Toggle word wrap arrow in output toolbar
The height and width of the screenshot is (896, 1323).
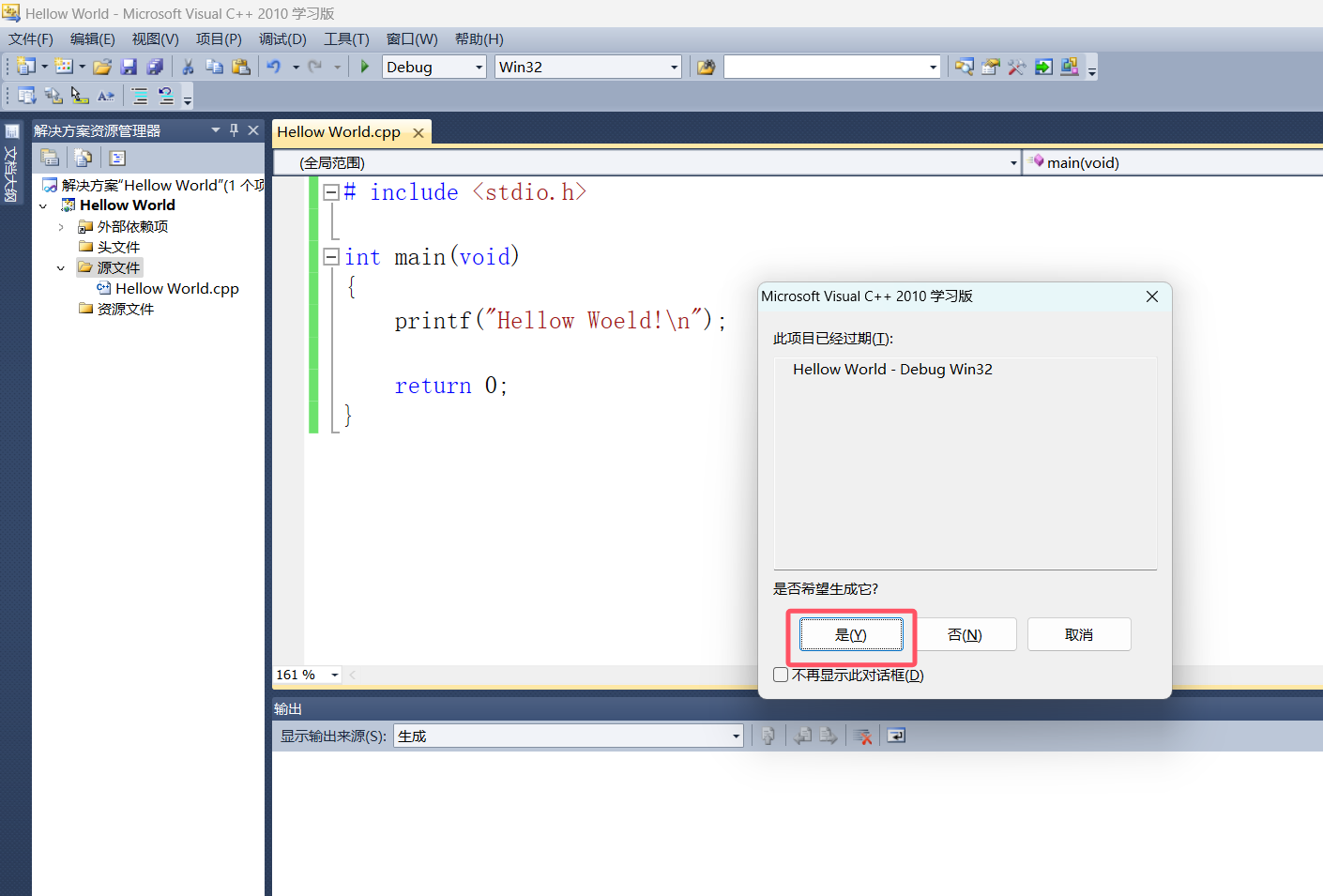click(x=895, y=735)
